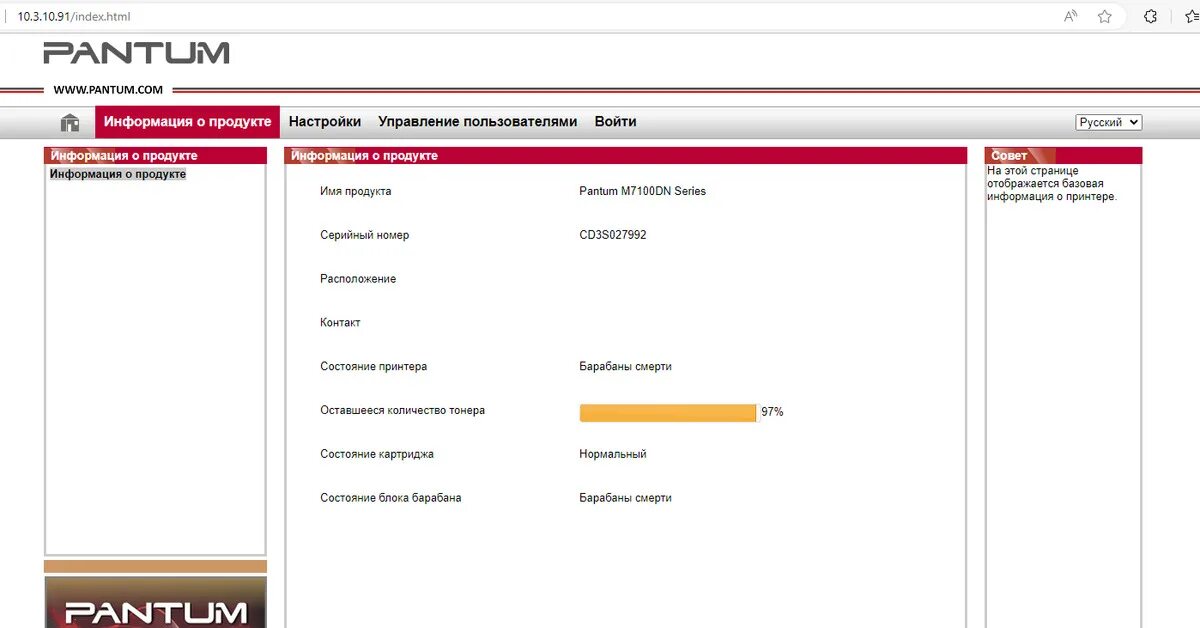Click drum status value next to Состояние блока барабана

(x=626, y=498)
